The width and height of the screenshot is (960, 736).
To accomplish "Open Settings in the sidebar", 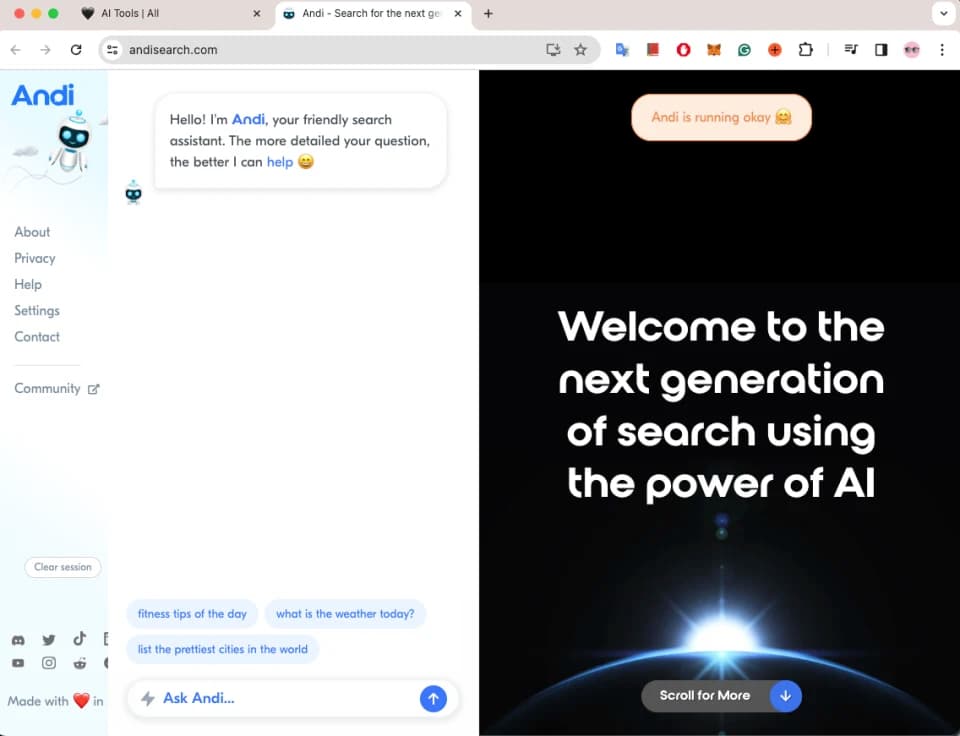I will coord(37,311).
